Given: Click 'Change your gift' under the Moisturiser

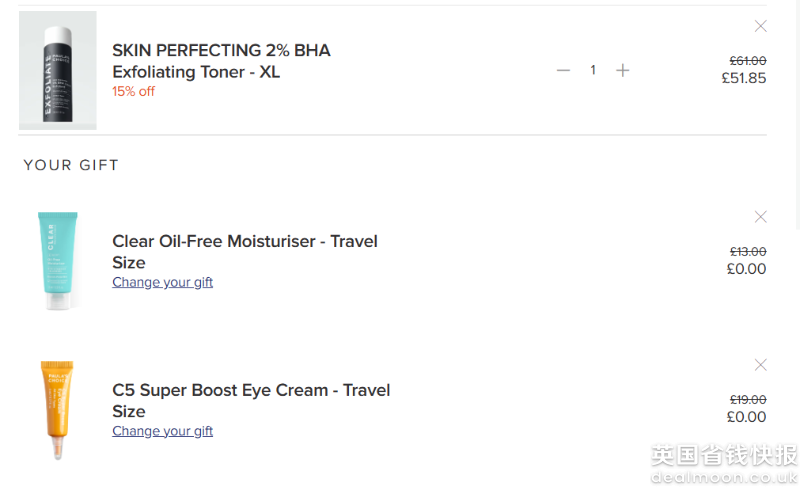Looking at the screenshot, I should pyautogui.click(x=162, y=283).
